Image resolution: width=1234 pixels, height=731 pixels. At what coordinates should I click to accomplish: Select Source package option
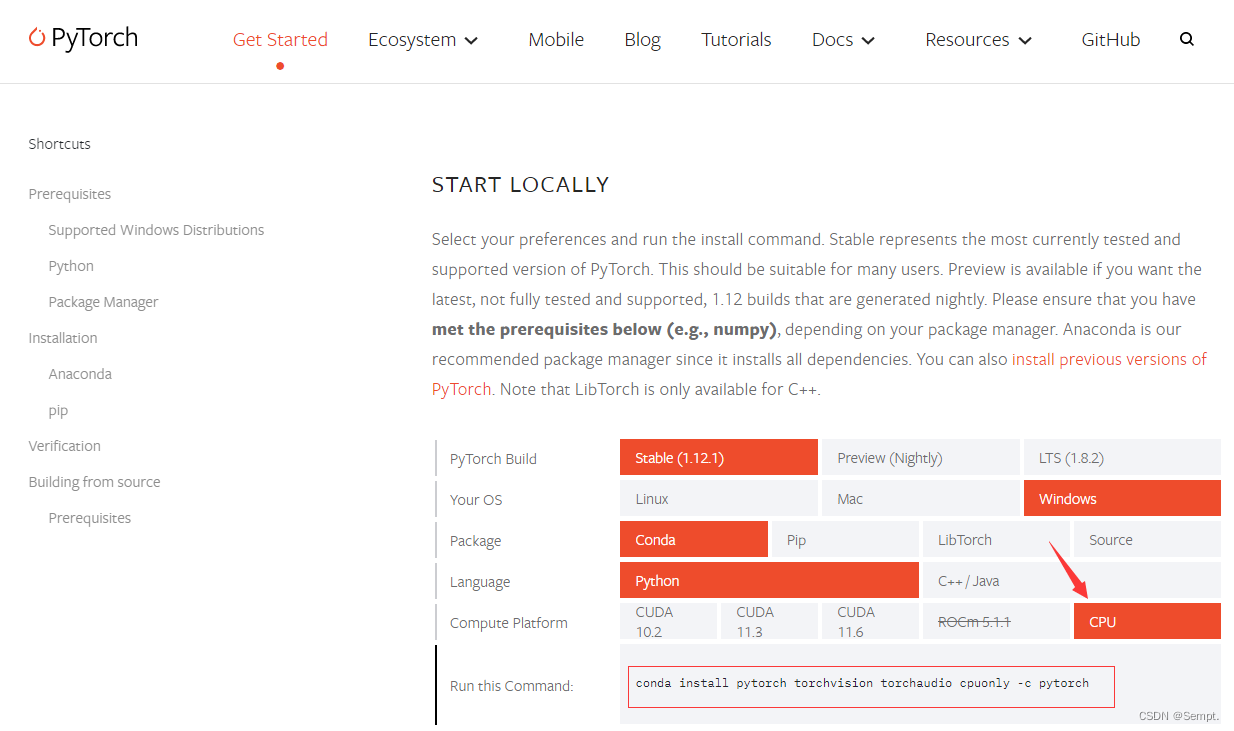(1147, 539)
